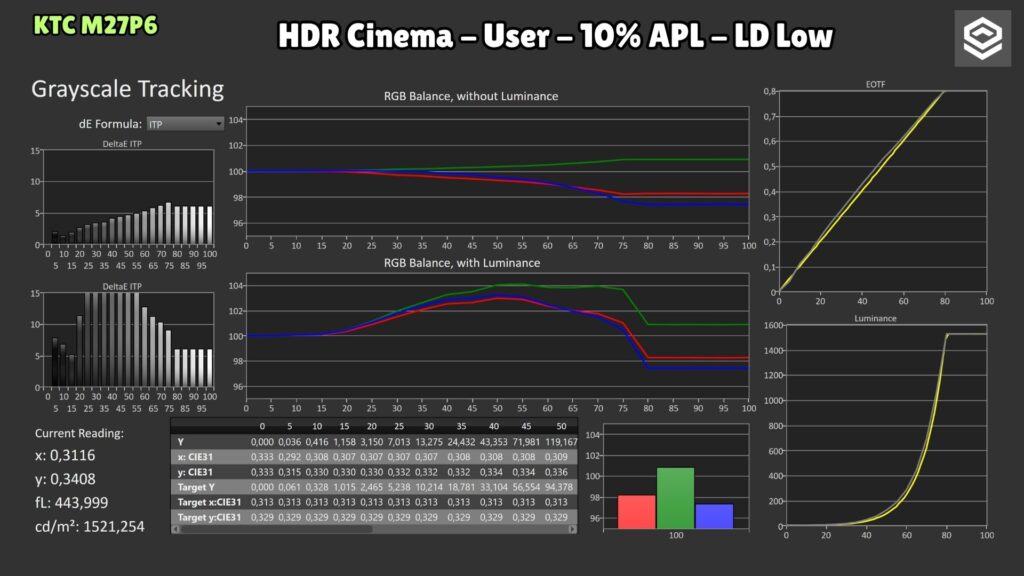Click the 'KTC M27P6' label
The width and height of the screenshot is (1024, 576).
coord(95,25)
